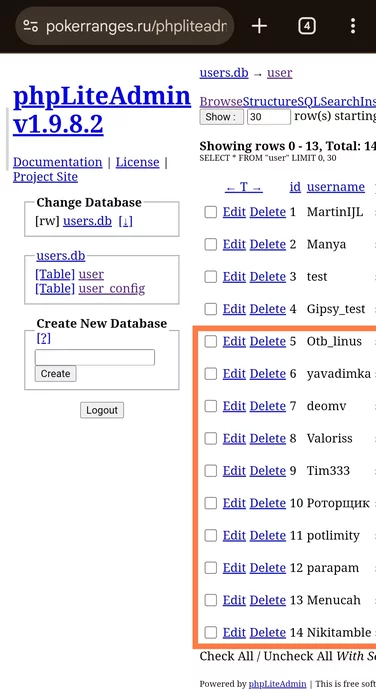This screenshot has height=700, width=376.
Task: Click the download arrow next to users.db
Action: coord(125,221)
